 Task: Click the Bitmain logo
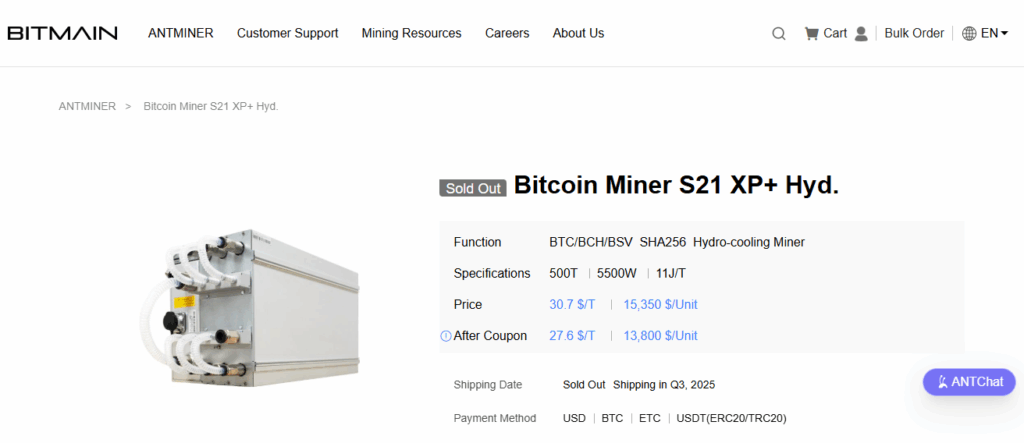(x=62, y=33)
